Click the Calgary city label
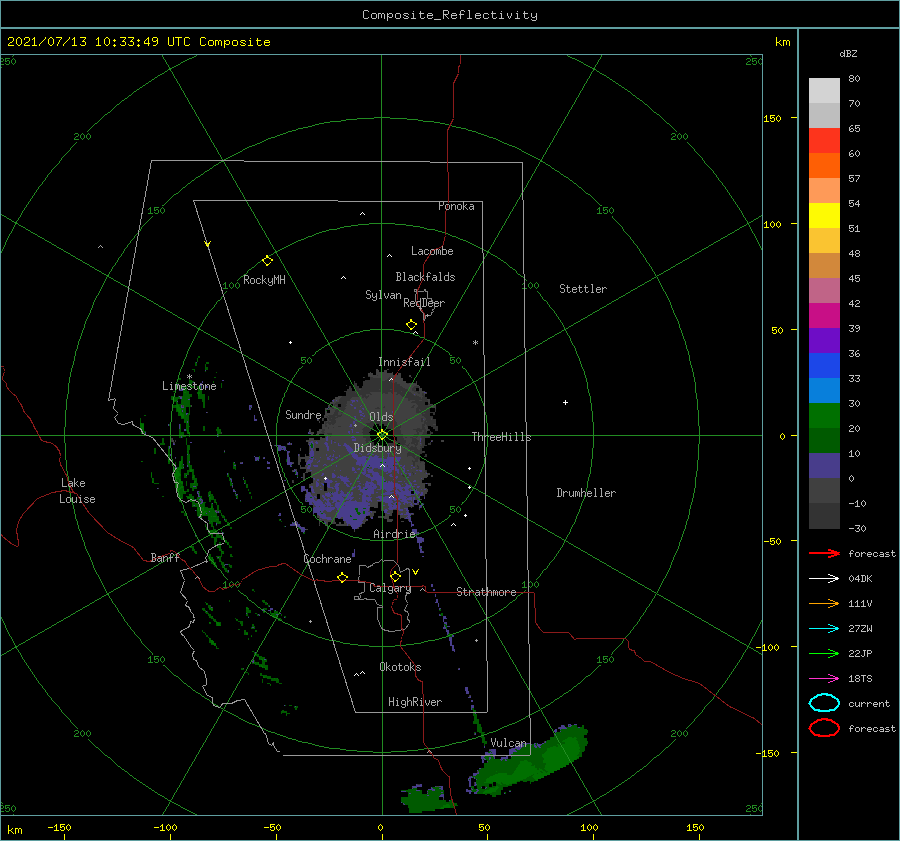The image size is (900, 841). pyautogui.click(x=390, y=588)
